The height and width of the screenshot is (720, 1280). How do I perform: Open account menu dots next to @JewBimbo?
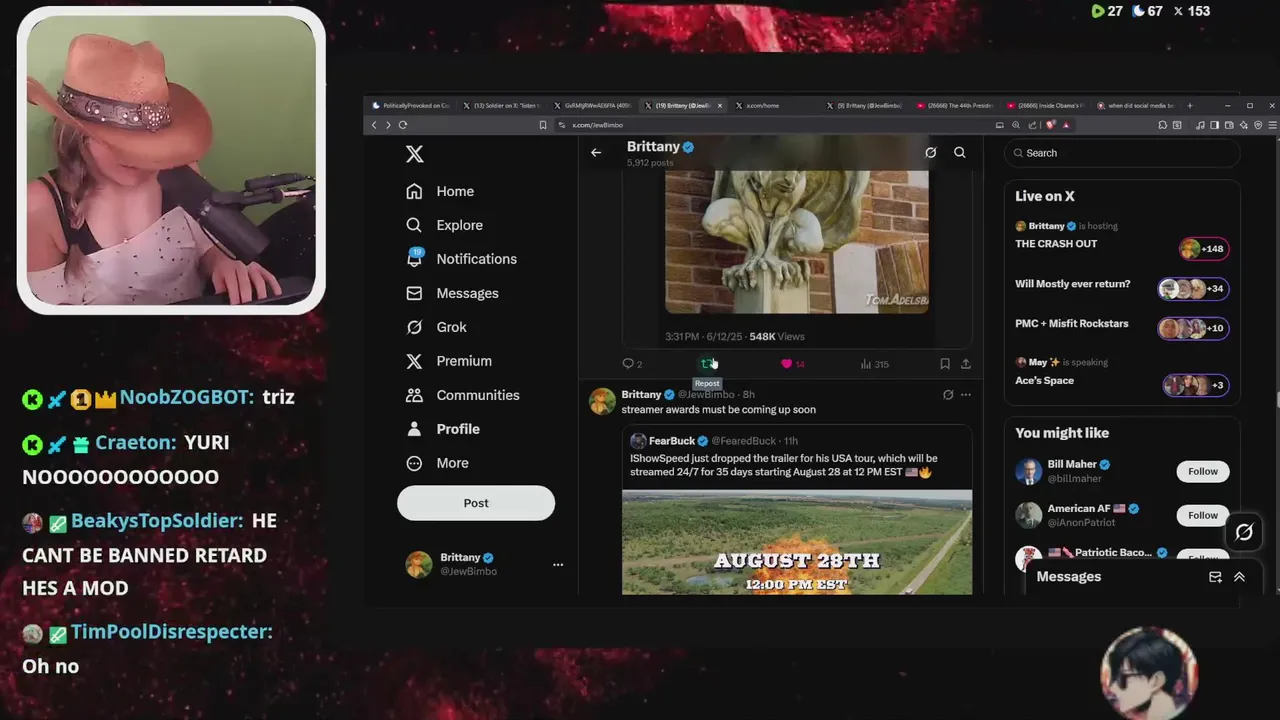click(558, 564)
